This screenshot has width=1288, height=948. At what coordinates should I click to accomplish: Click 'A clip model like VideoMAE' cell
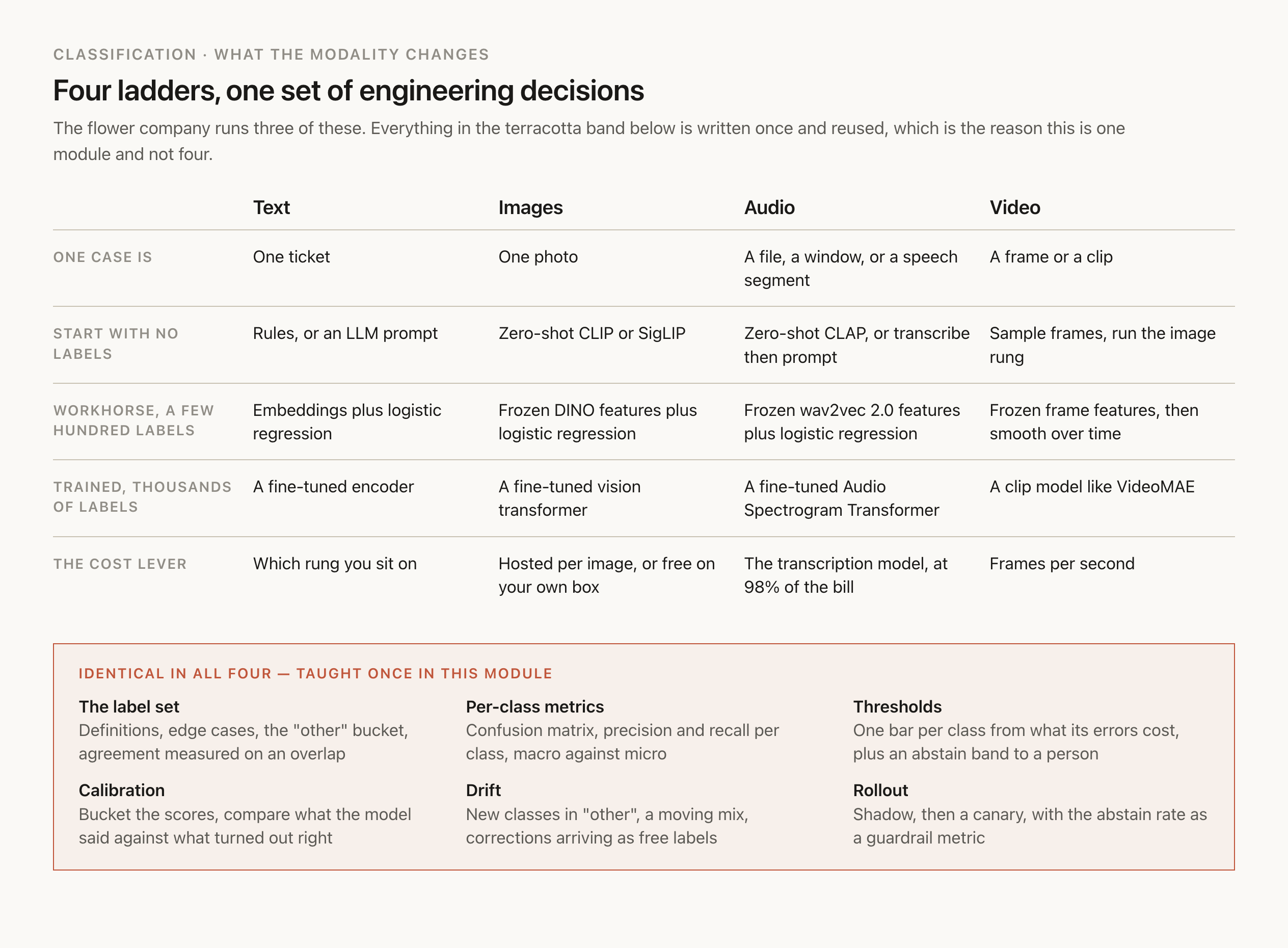(x=1092, y=487)
